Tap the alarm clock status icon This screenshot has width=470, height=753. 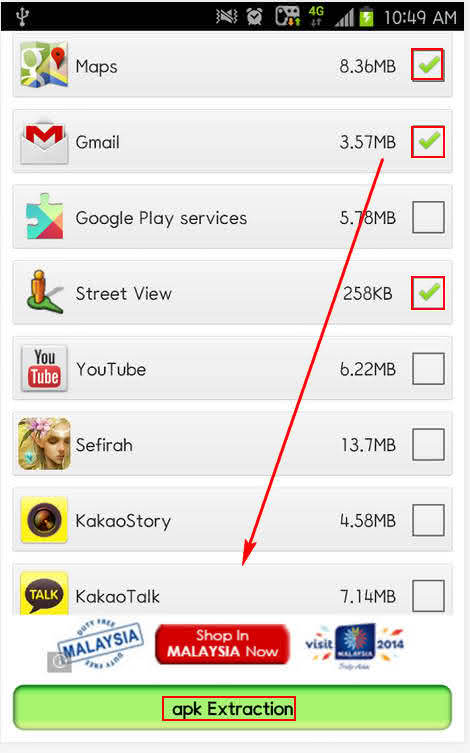tap(254, 17)
